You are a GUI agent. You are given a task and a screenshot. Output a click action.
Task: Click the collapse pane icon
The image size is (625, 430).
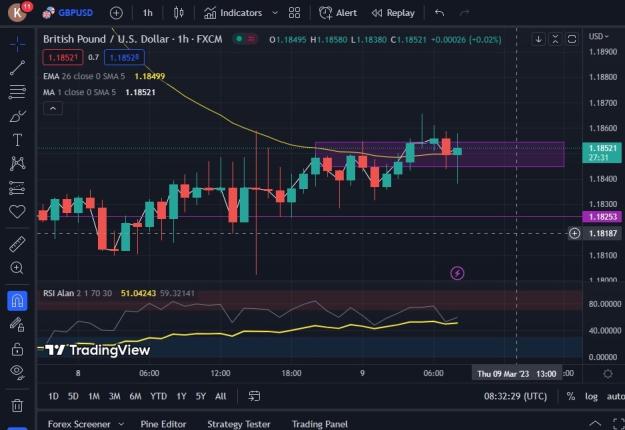pyautogui.click(x=555, y=39)
